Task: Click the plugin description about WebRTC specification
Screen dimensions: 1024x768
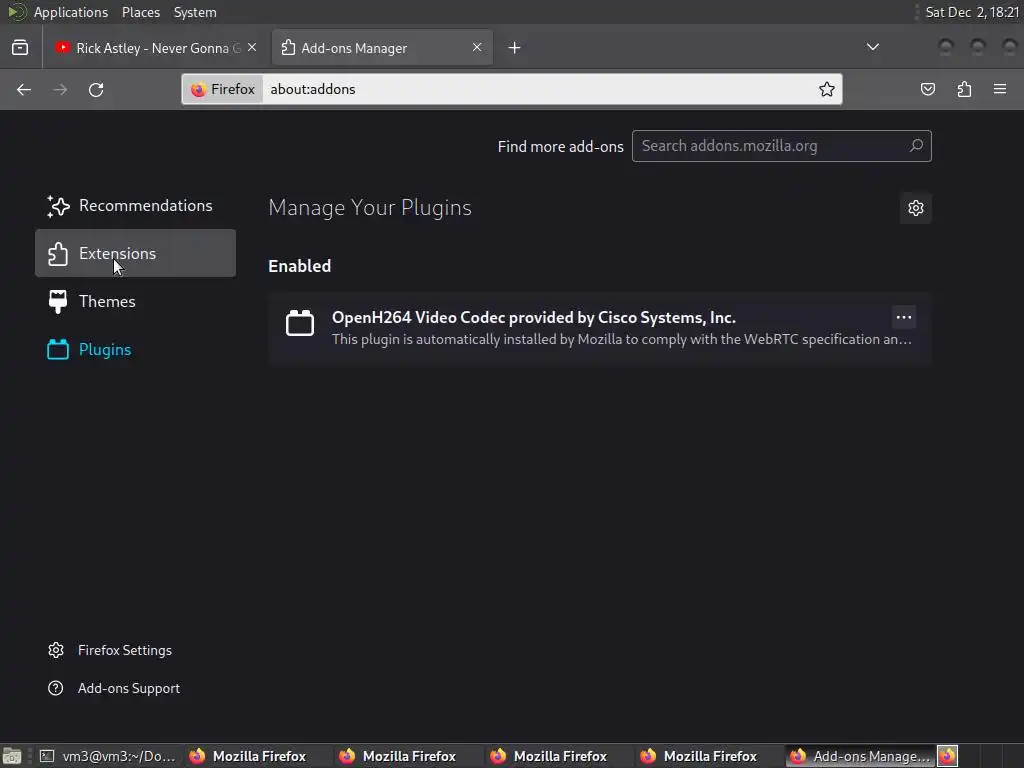Action: click(622, 340)
